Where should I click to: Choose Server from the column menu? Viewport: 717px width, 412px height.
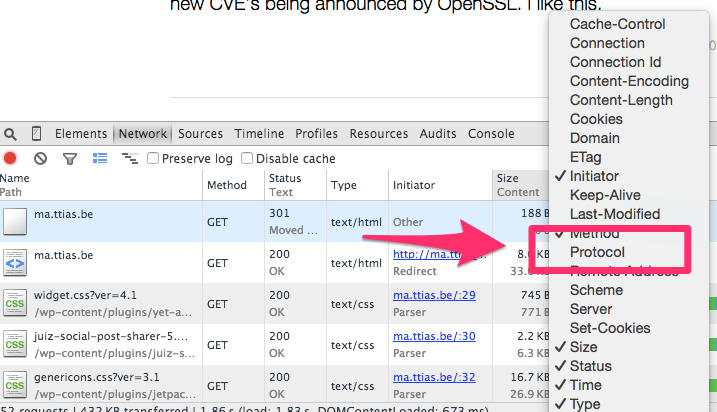click(591, 309)
